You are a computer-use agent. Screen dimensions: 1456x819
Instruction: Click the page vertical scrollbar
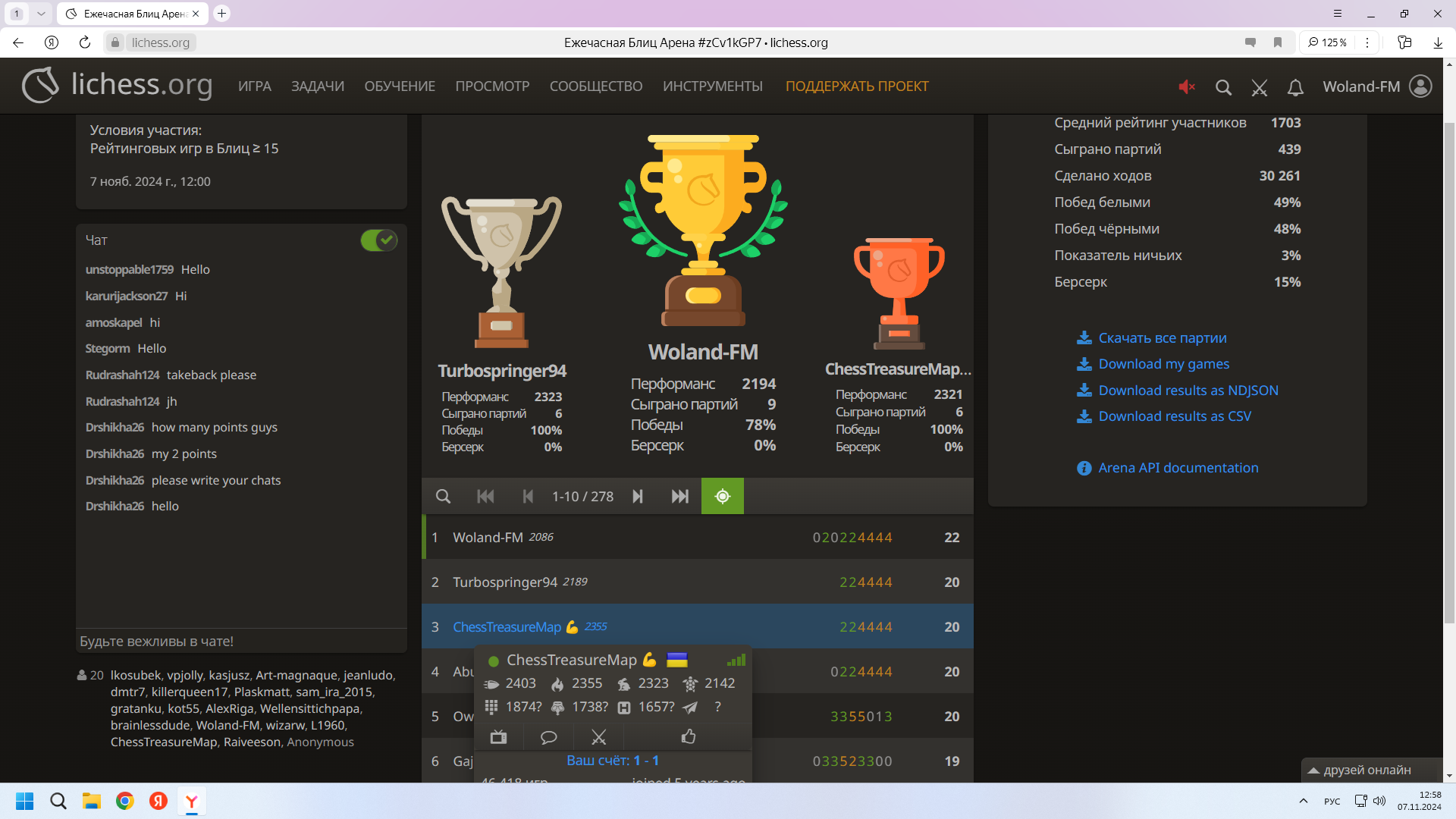1449,372
